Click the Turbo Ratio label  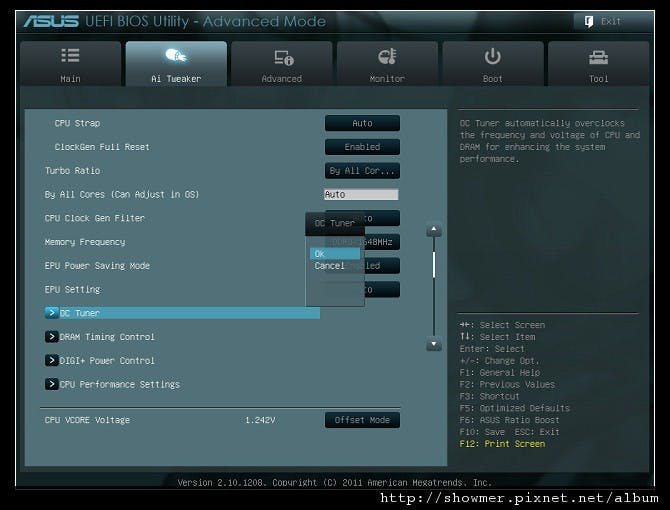coord(73,171)
